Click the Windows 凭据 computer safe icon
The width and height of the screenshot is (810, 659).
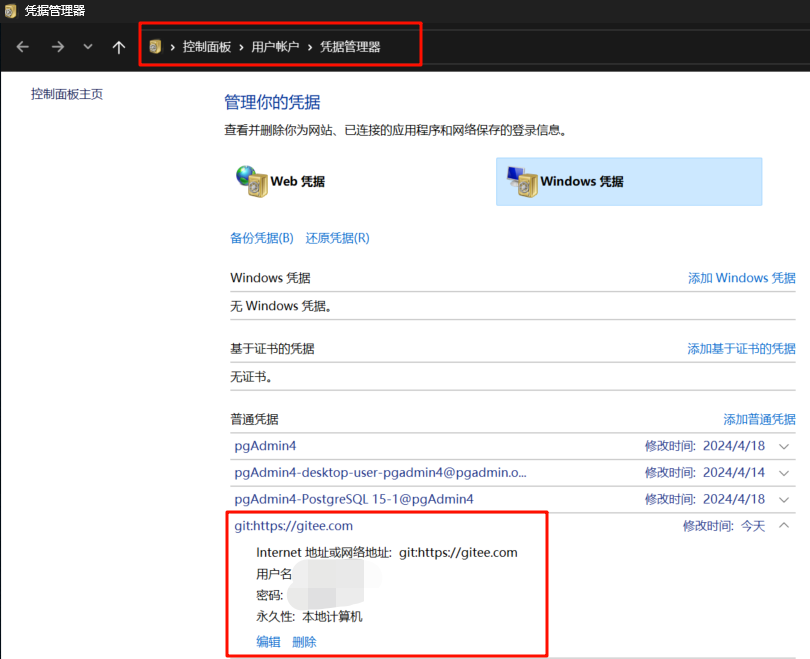(x=523, y=181)
